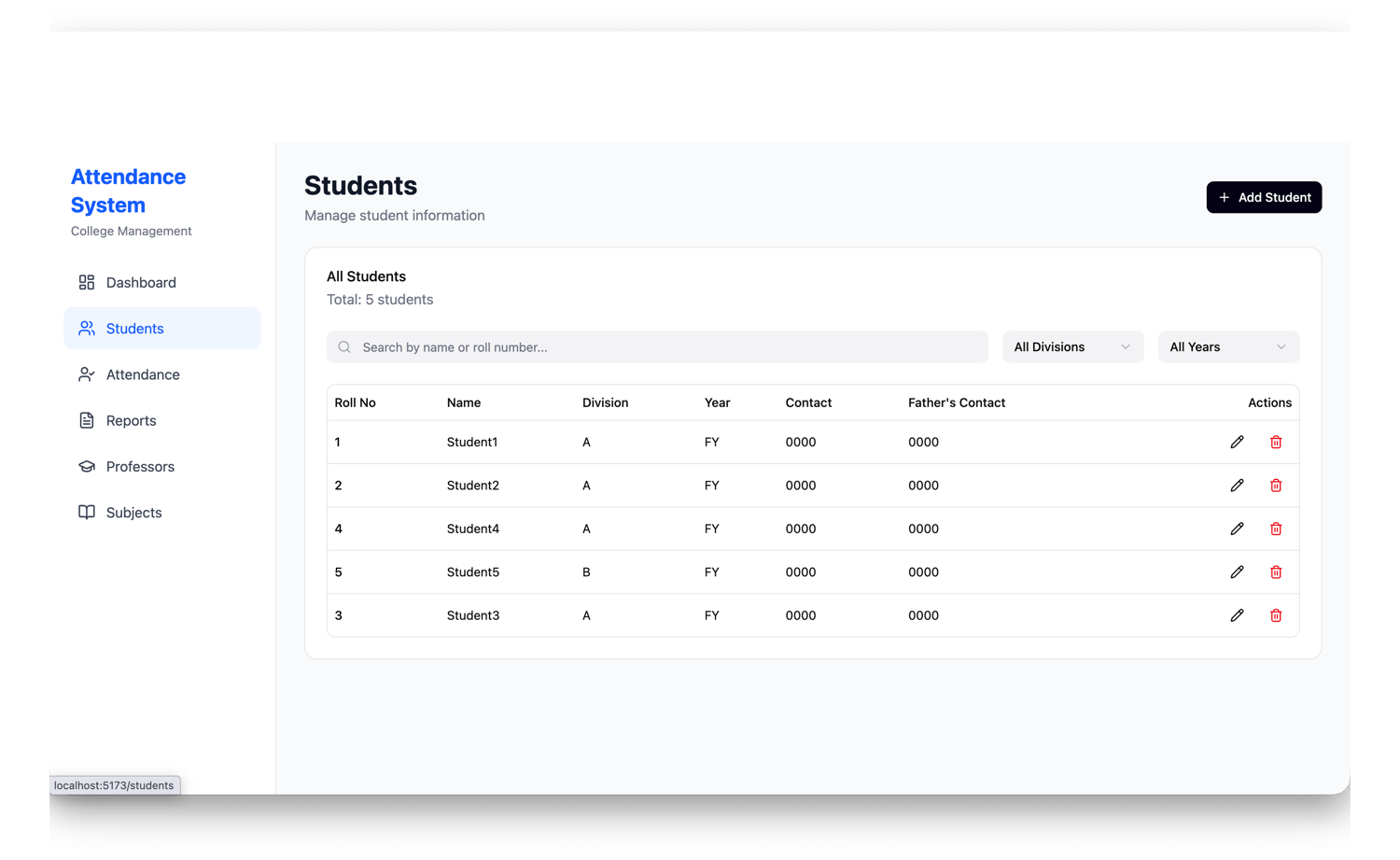Click the Attendance System title link
1400x860 pixels.
click(x=128, y=190)
